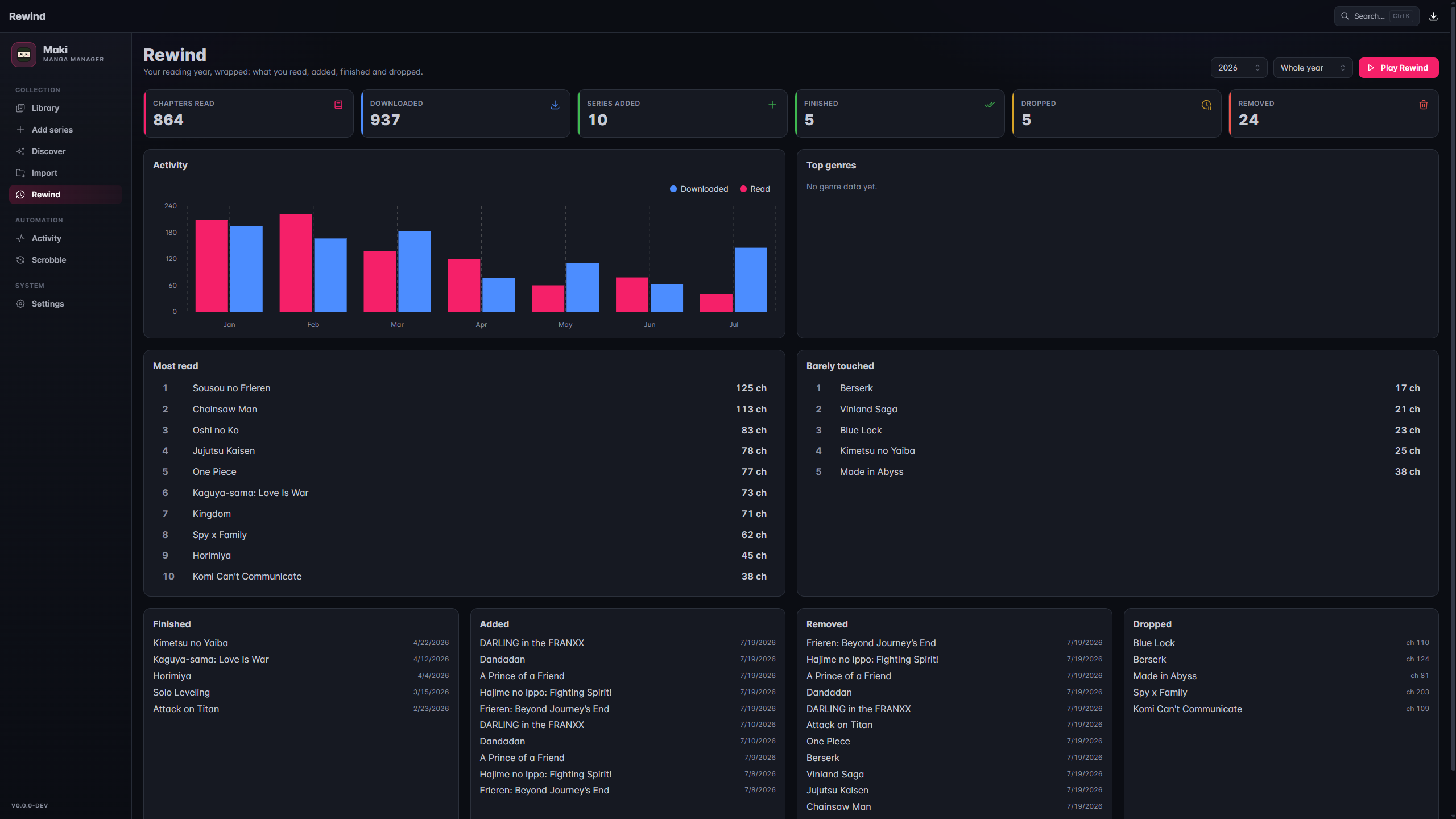This screenshot has height=819, width=1456.
Task: Click the Rewind title in top bar
Action: (x=27, y=16)
